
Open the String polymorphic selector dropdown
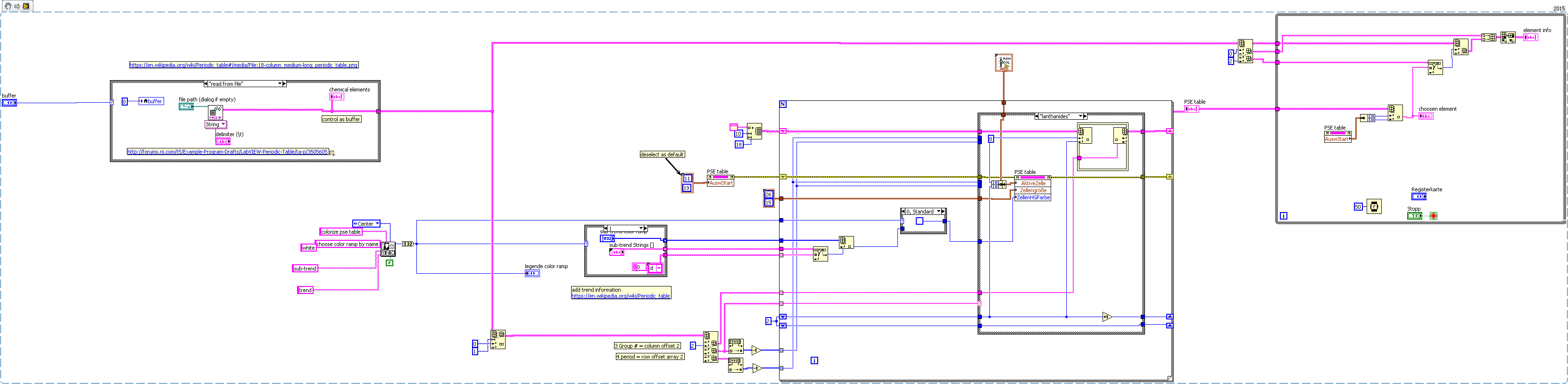pos(224,124)
